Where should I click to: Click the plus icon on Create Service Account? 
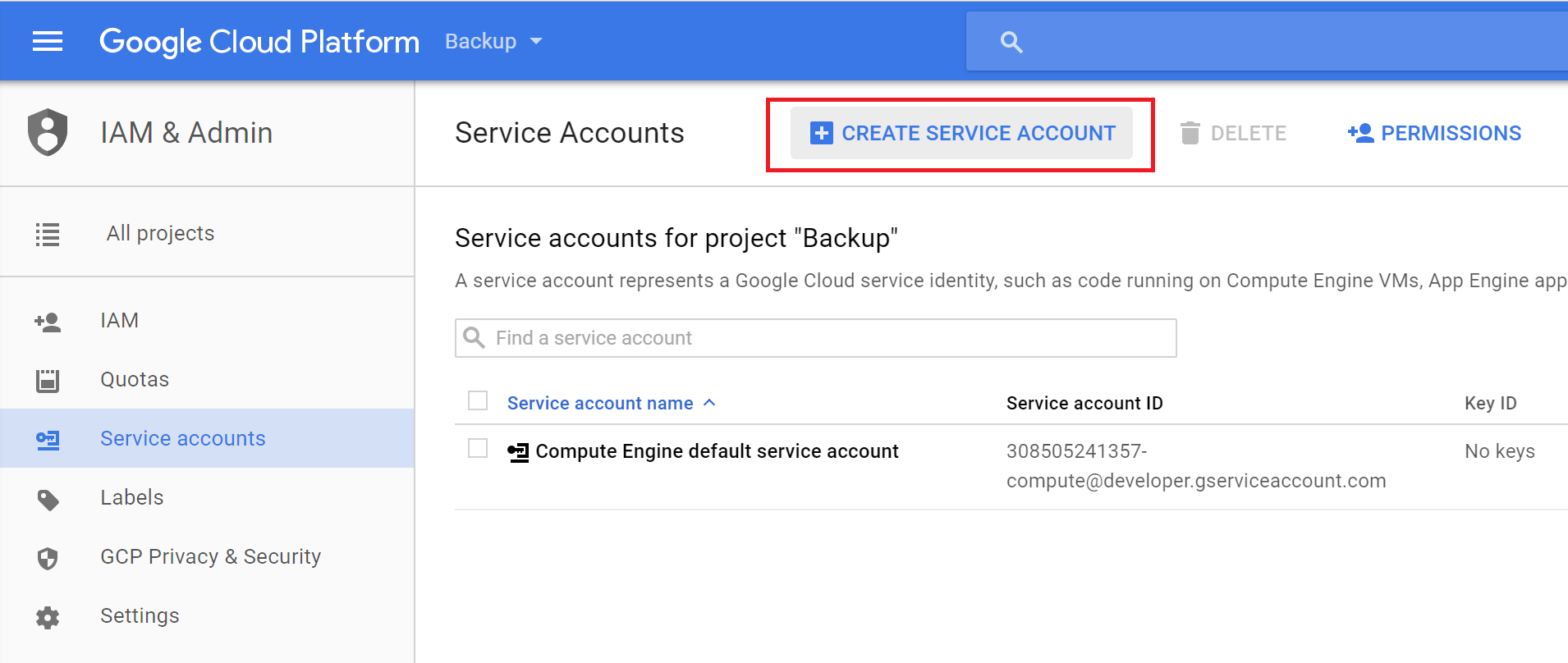tap(821, 133)
